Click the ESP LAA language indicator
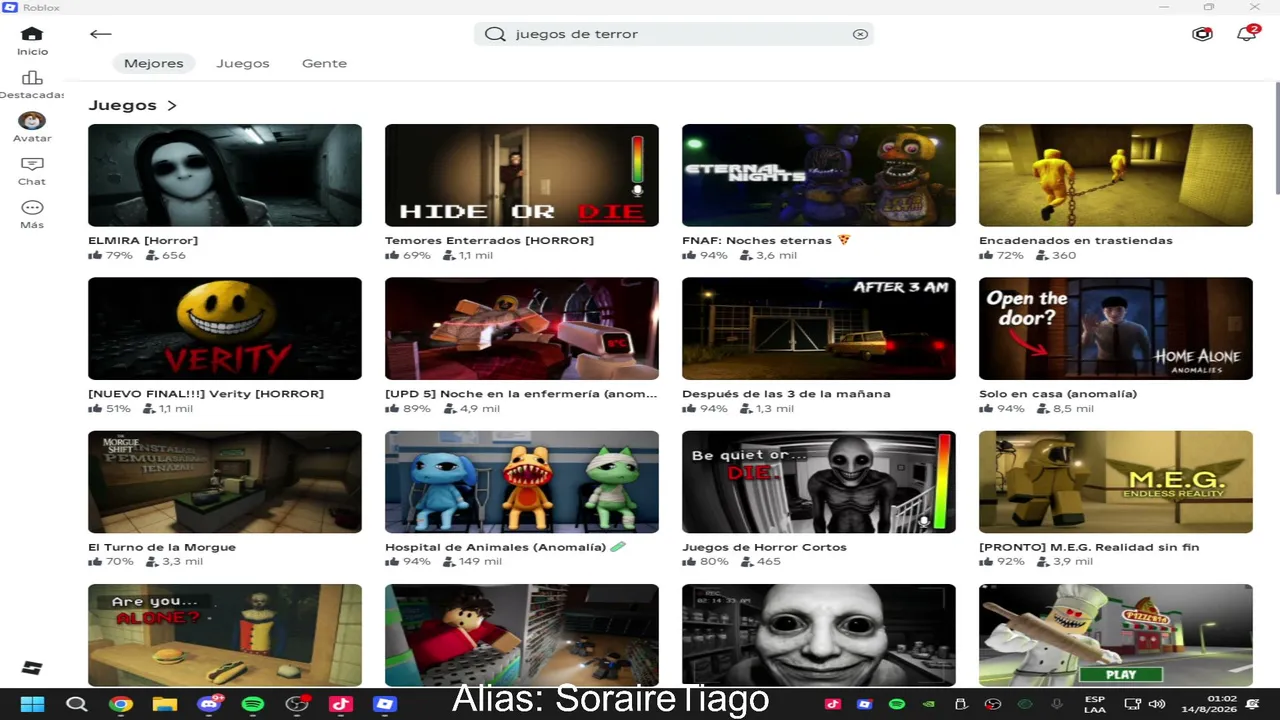Image resolution: width=1280 pixels, height=720 pixels. pyautogui.click(x=1095, y=704)
